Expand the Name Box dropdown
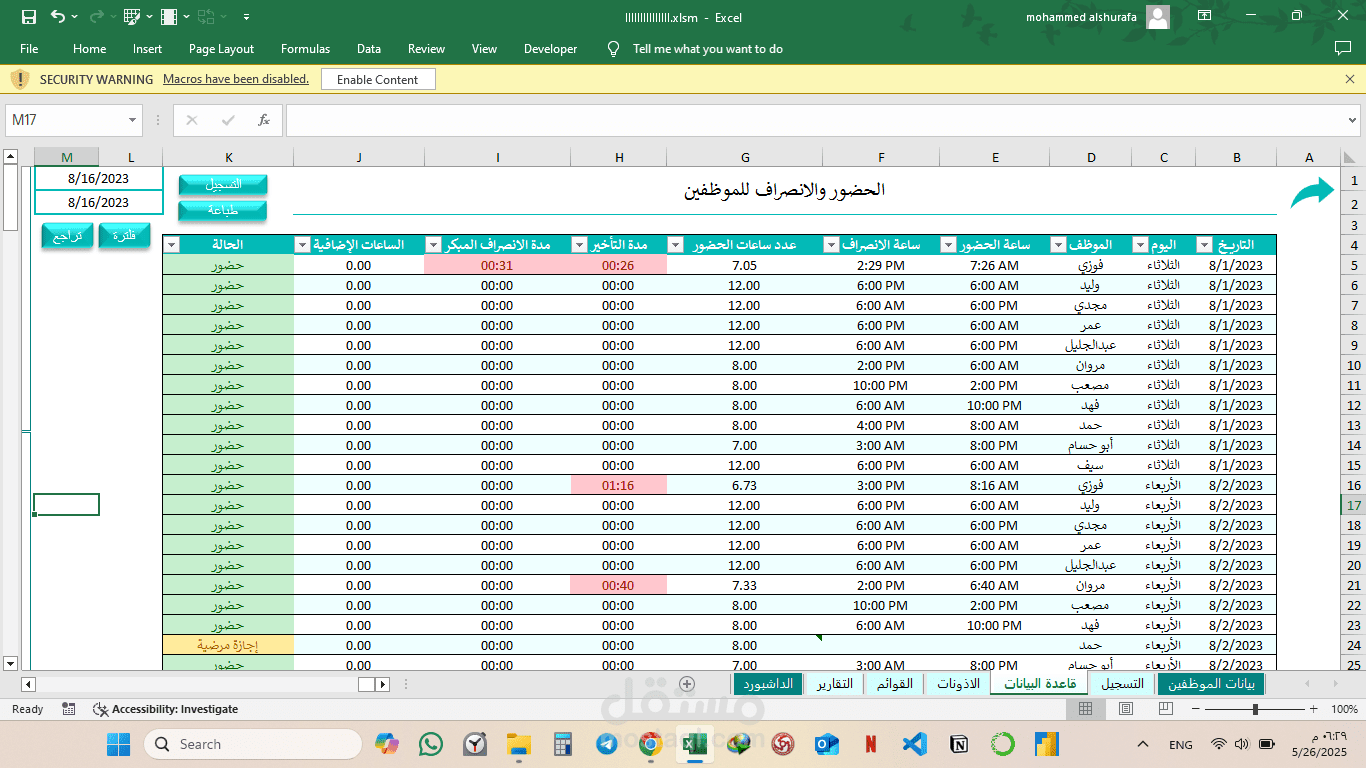 coord(133,120)
